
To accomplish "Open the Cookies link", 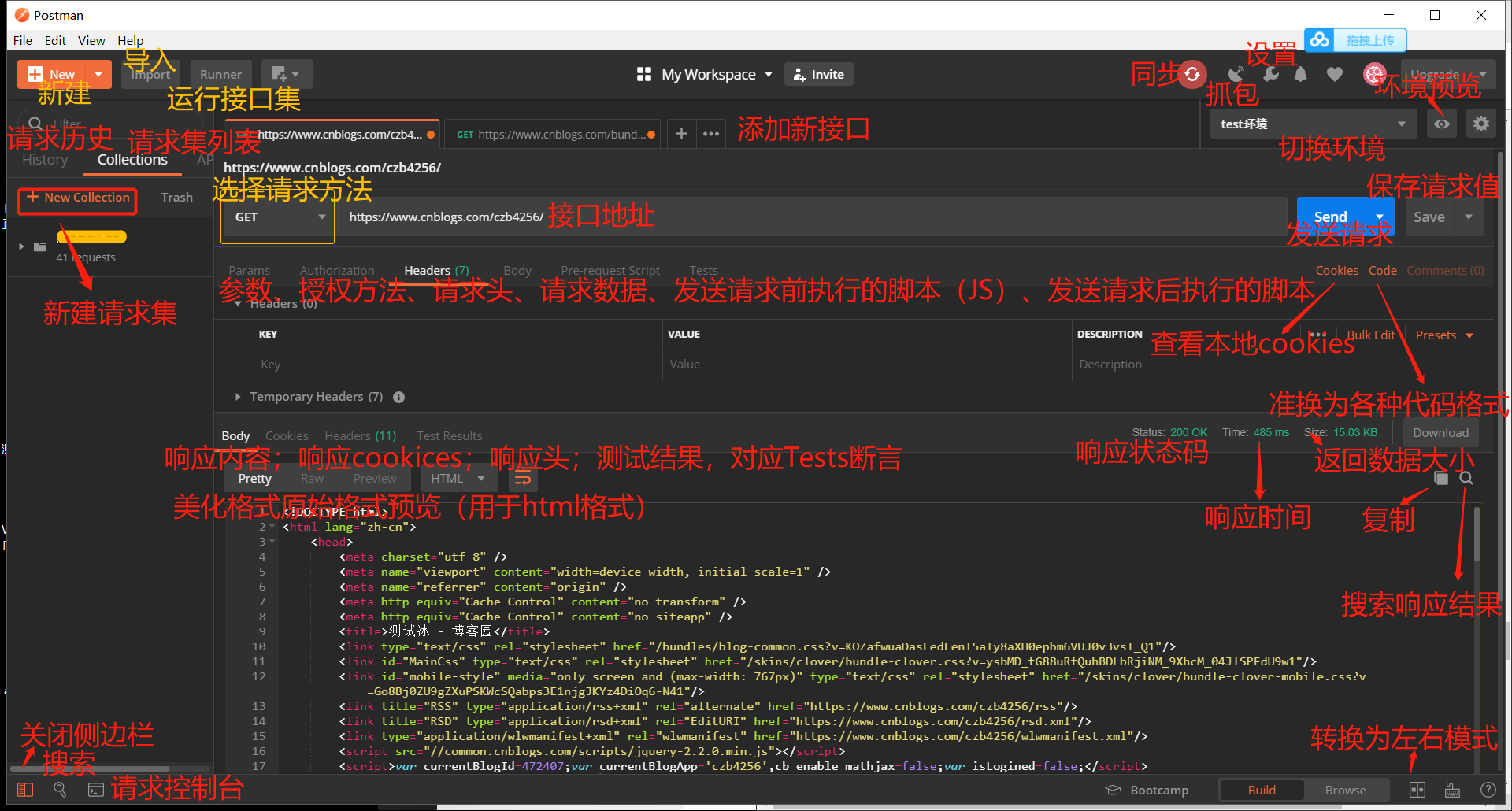I will coord(1337,270).
